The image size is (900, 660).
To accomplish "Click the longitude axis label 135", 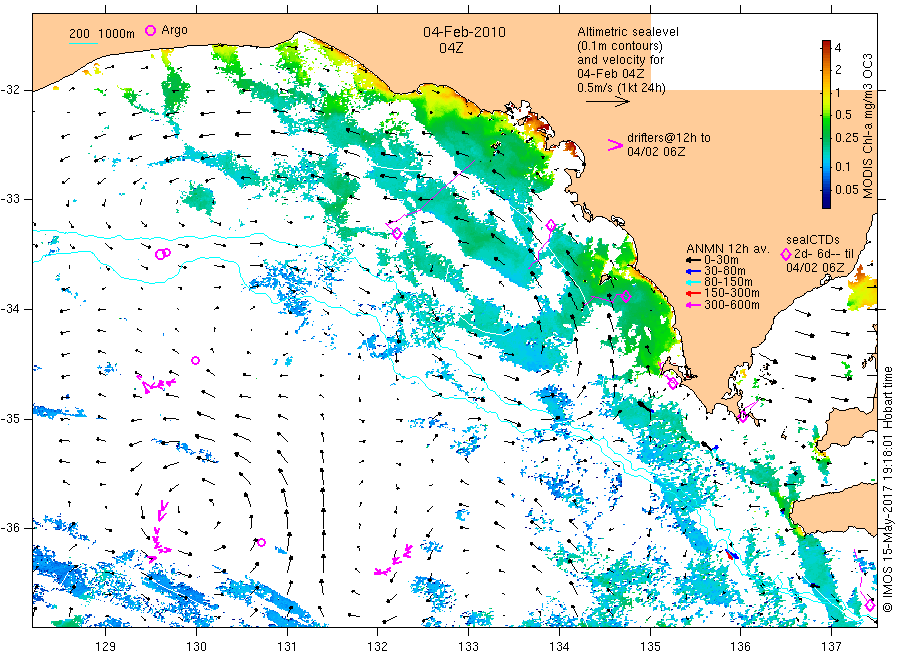I will tap(650, 647).
